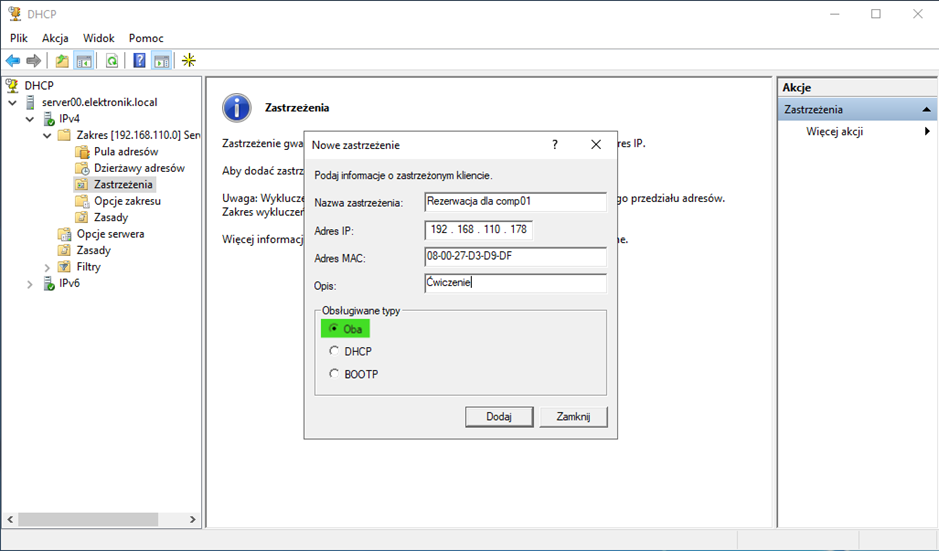Screen dimensions: 939x551
Task: Click the up one level folder icon
Action: (62, 61)
